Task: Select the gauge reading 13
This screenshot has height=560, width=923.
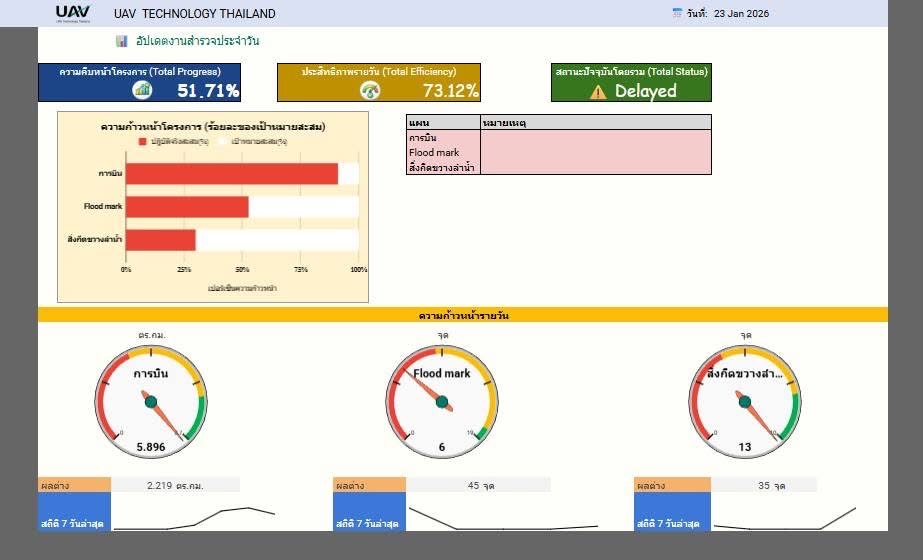Action: point(745,447)
